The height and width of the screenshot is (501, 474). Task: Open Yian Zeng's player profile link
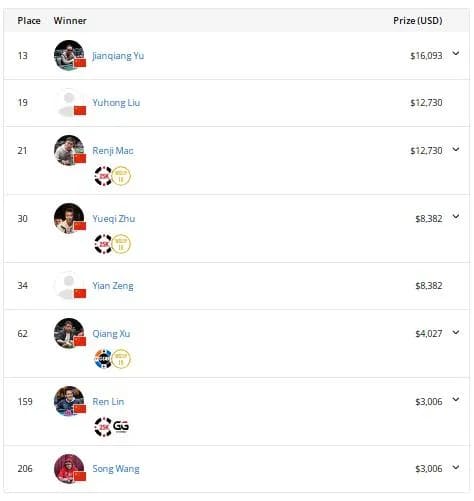click(x=113, y=286)
